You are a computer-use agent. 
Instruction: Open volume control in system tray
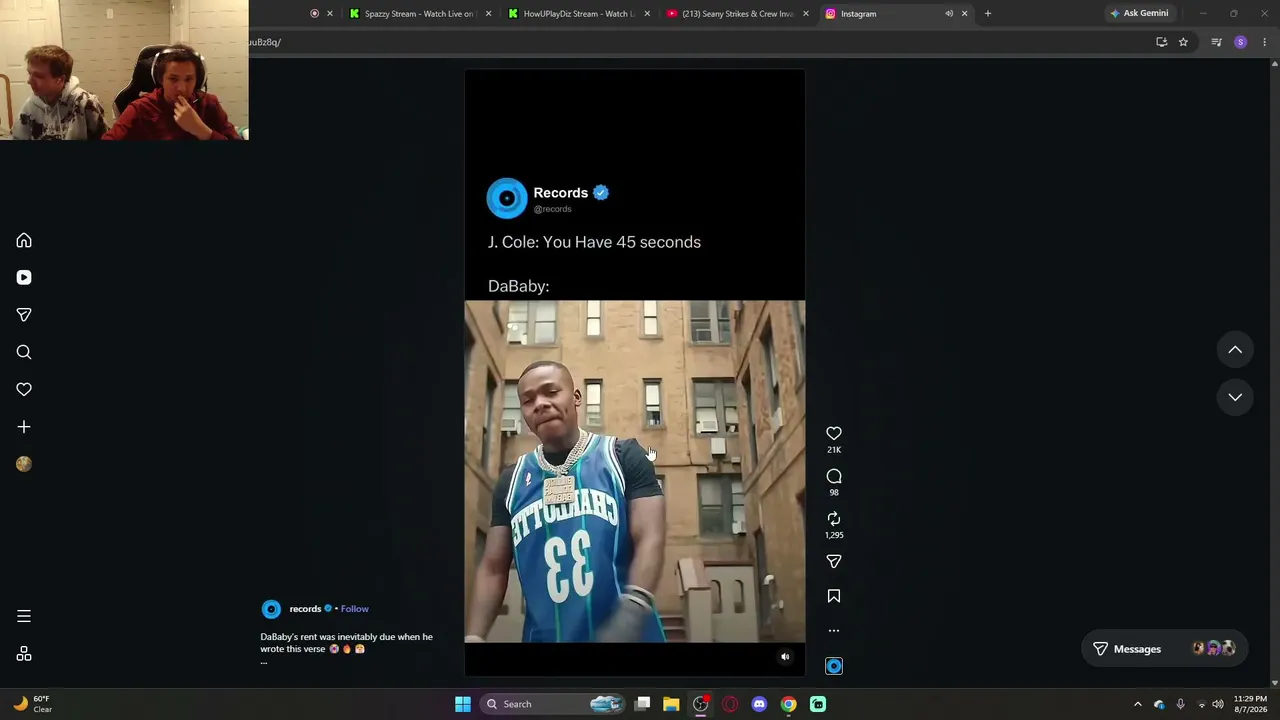coord(1218,704)
